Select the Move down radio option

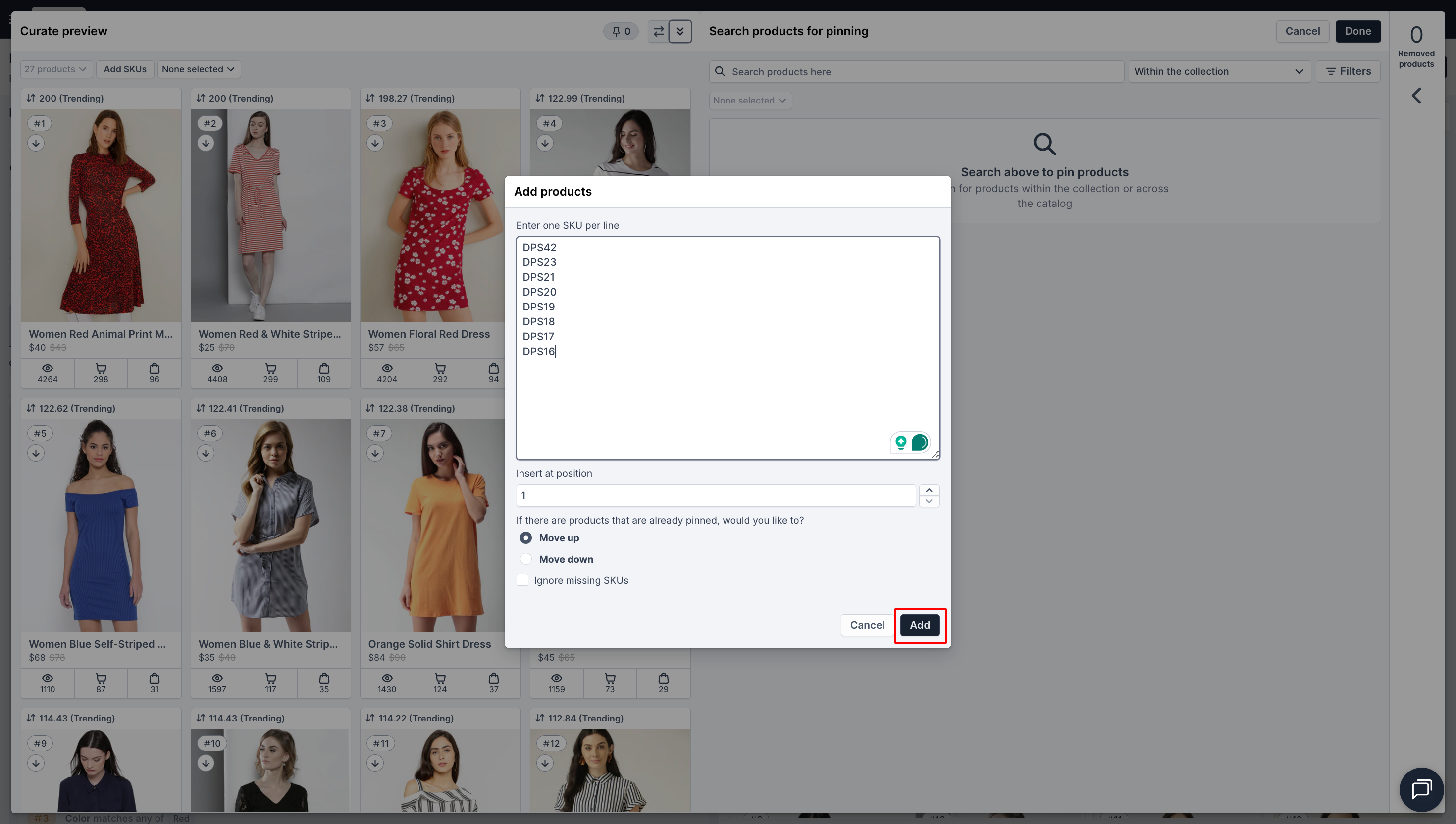pyautogui.click(x=526, y=559)
